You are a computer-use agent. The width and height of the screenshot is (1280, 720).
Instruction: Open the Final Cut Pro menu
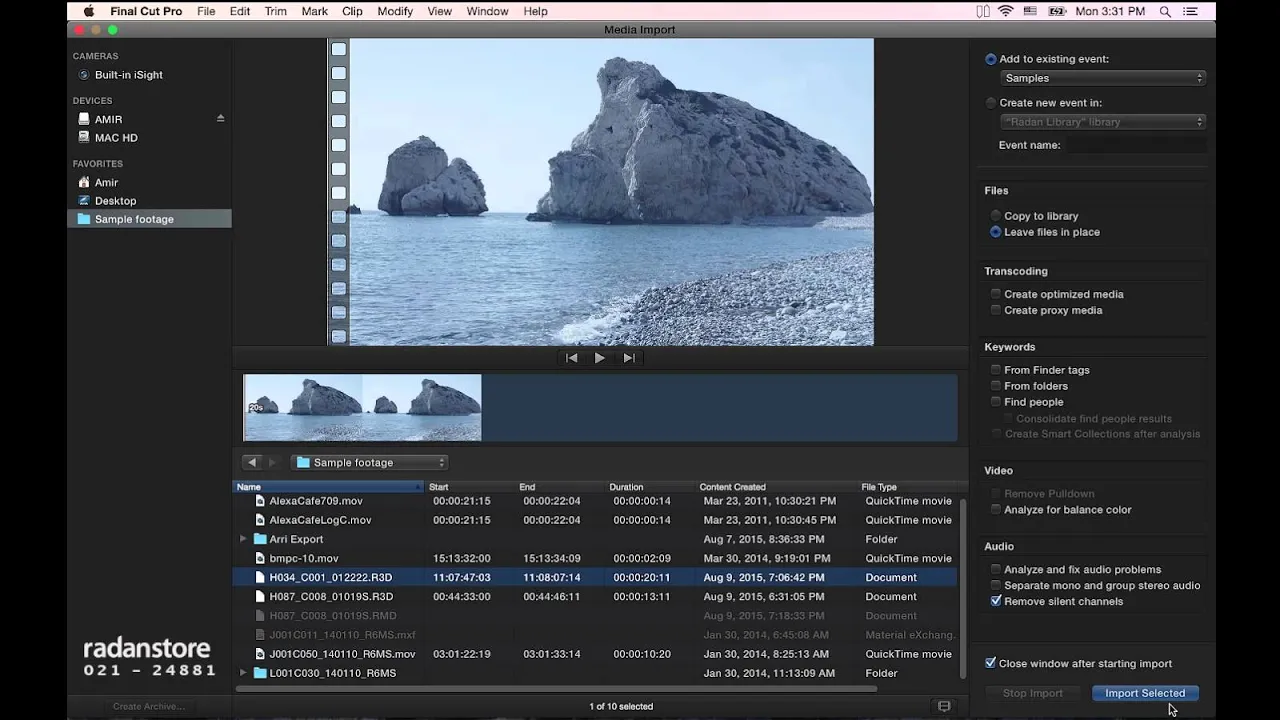point(145,11)
